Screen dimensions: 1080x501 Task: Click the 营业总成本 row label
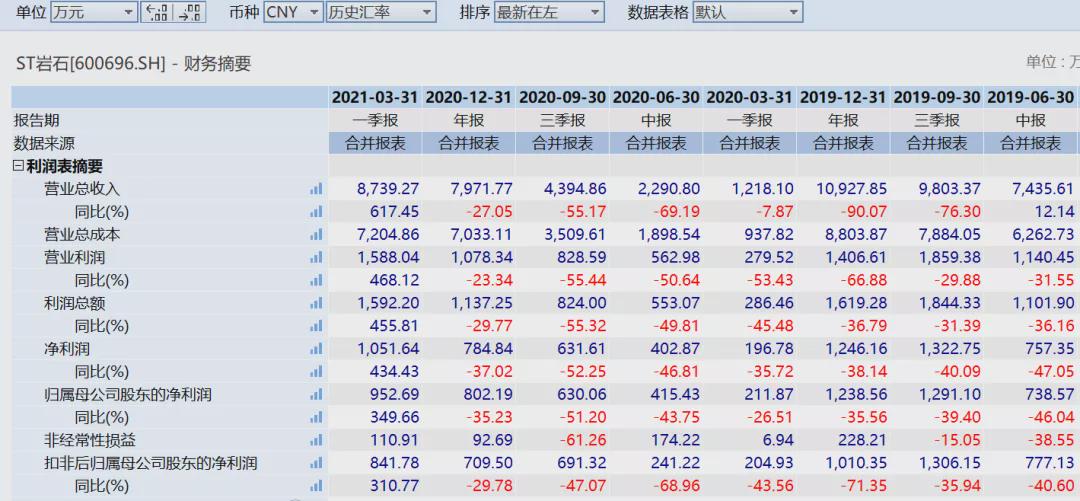[82, 234]
